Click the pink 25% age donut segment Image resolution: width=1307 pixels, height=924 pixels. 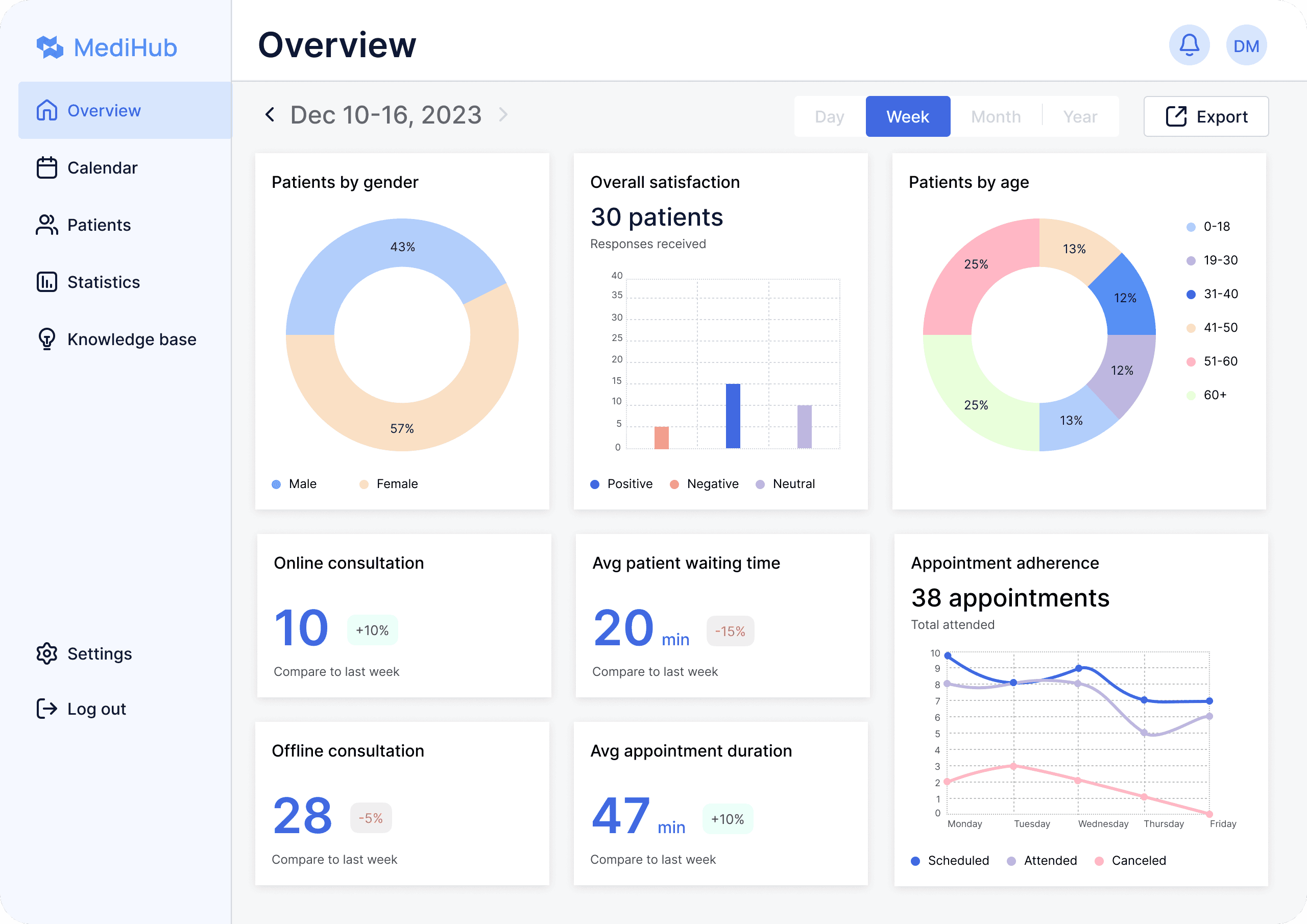click(976, 264)
